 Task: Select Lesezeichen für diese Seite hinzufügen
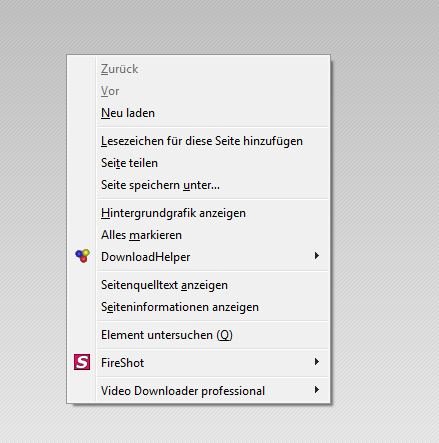click(x=198, y=141)
